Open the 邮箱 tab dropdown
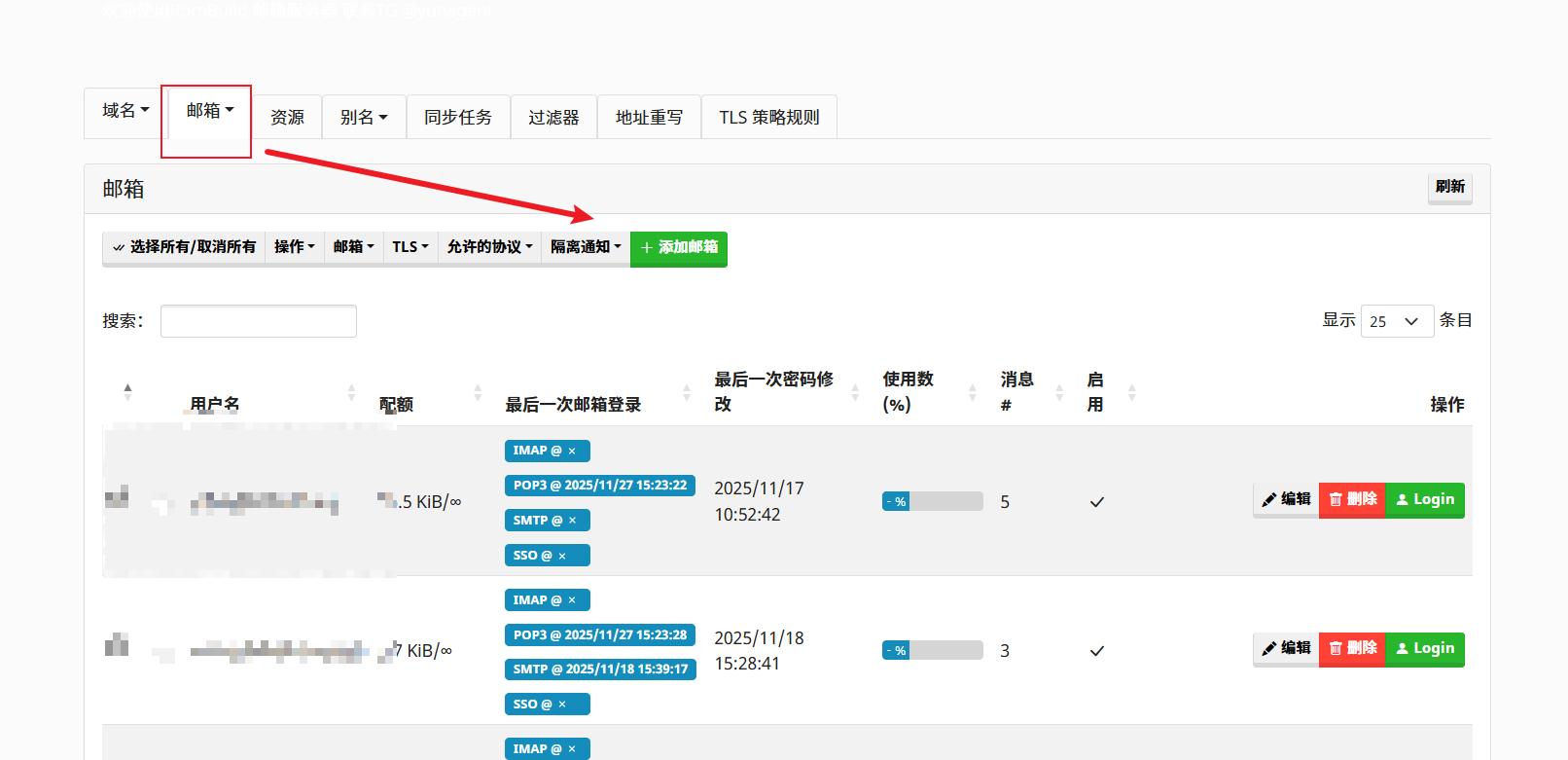This screenshot has width=1568, height=760. (x=210, y=111)
